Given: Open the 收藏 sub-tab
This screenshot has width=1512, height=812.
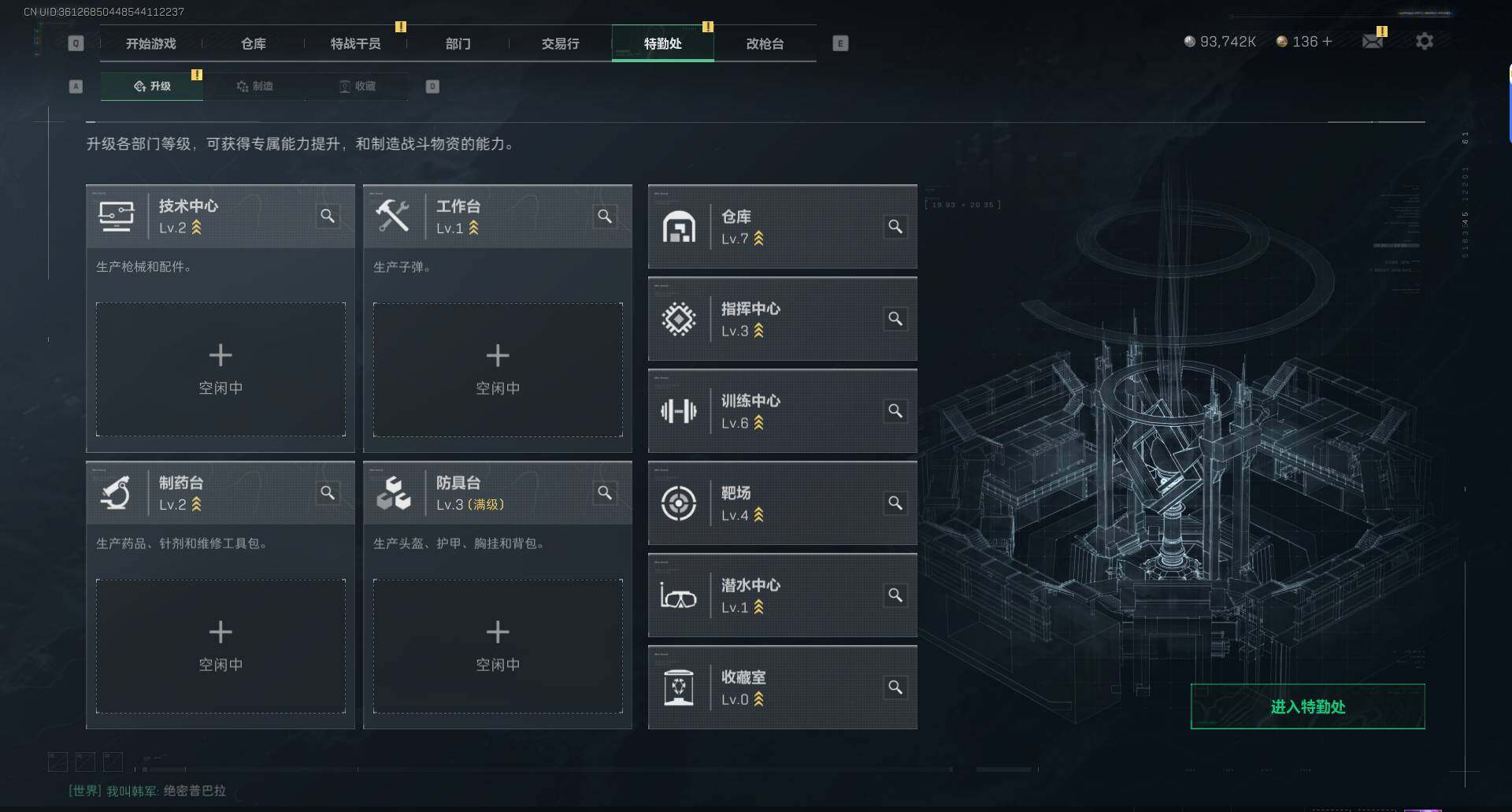Looking at the screenshot, I should pos(357,86).
